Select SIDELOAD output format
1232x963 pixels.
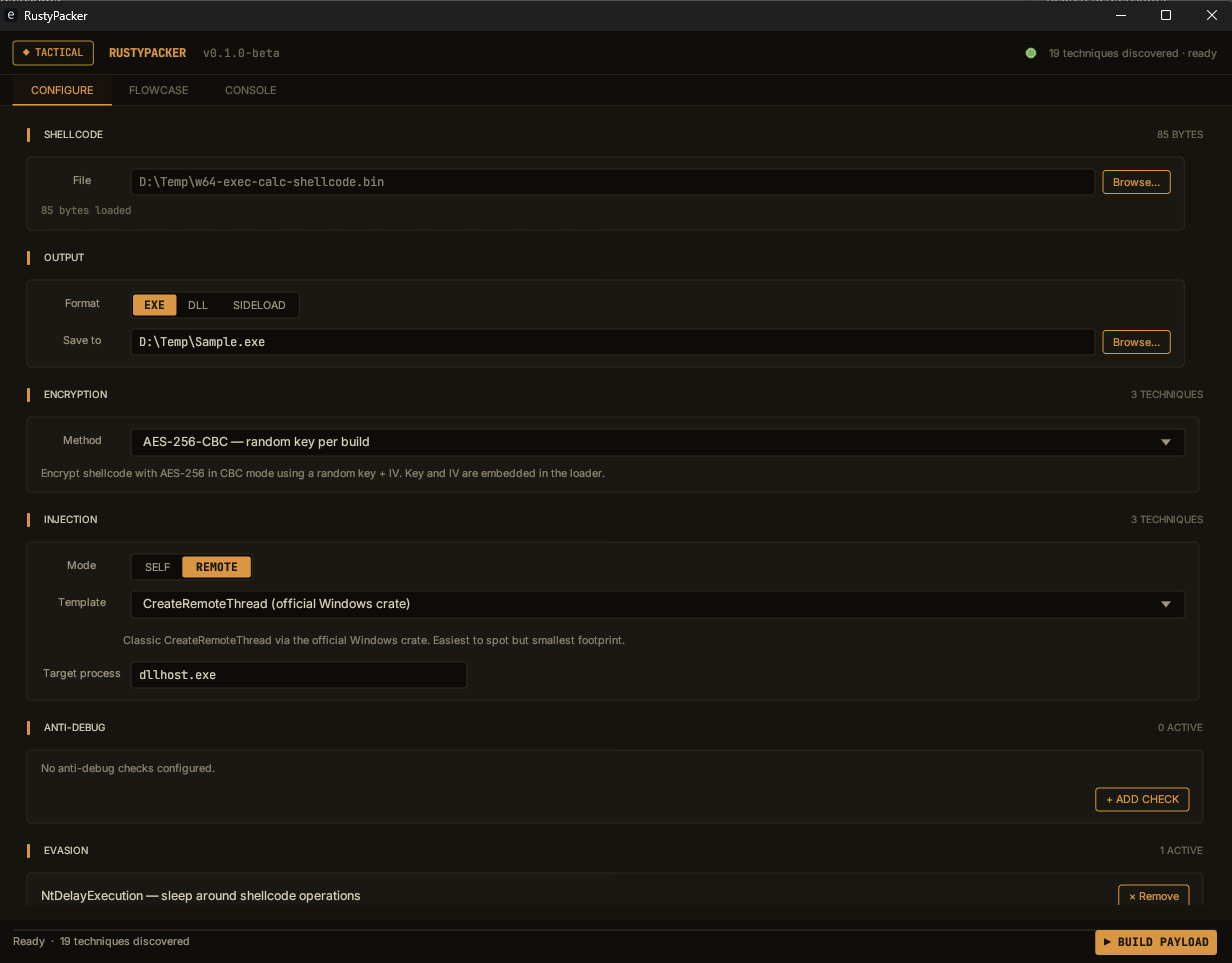259,305
